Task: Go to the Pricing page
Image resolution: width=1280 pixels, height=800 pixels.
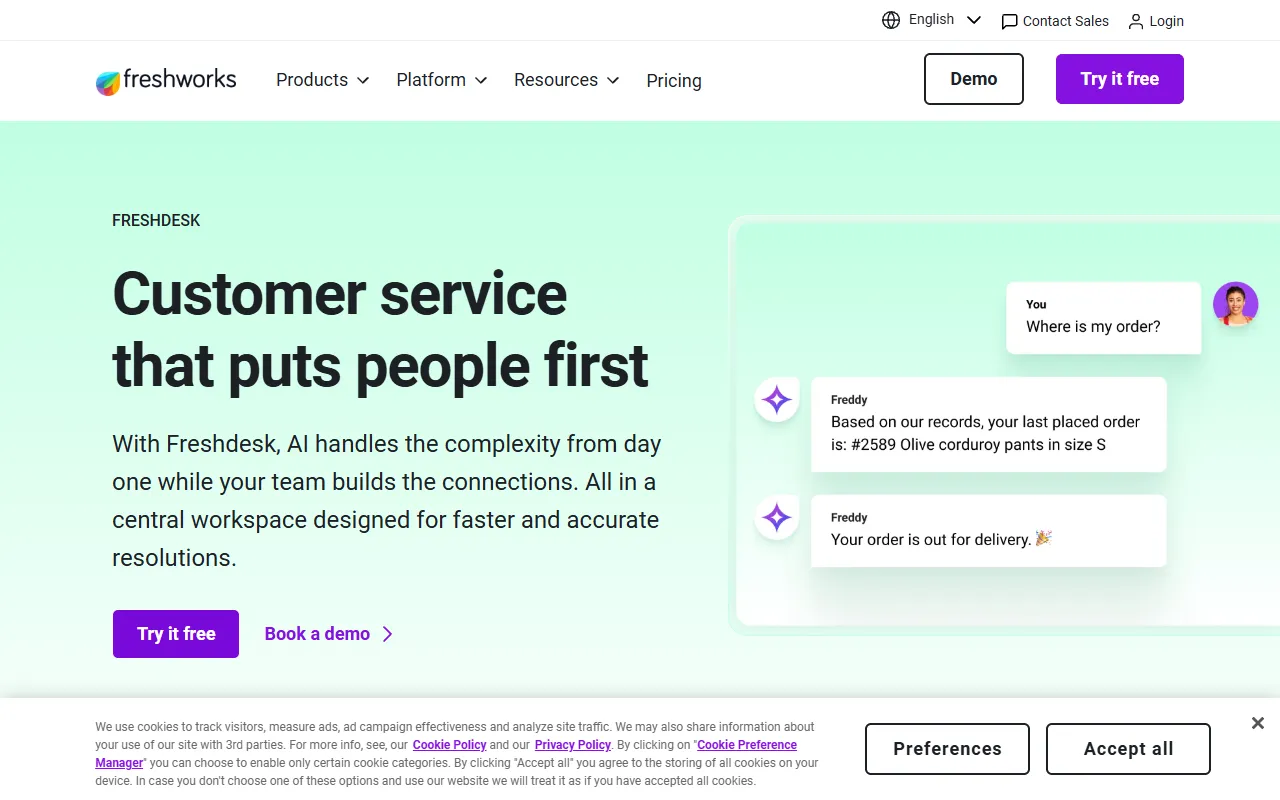Action: [674, 81]
